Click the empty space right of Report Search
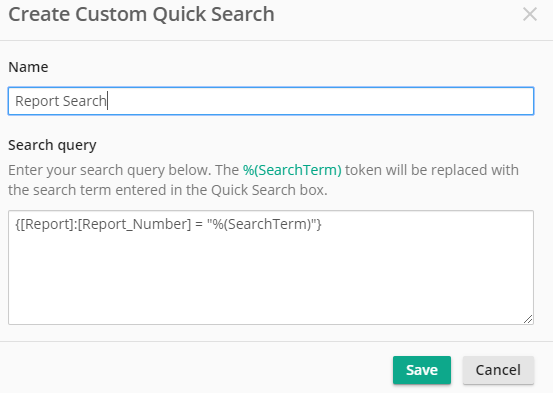Viewport: 553px width, 393px height. pyautogui.click(x=320, y=101)
